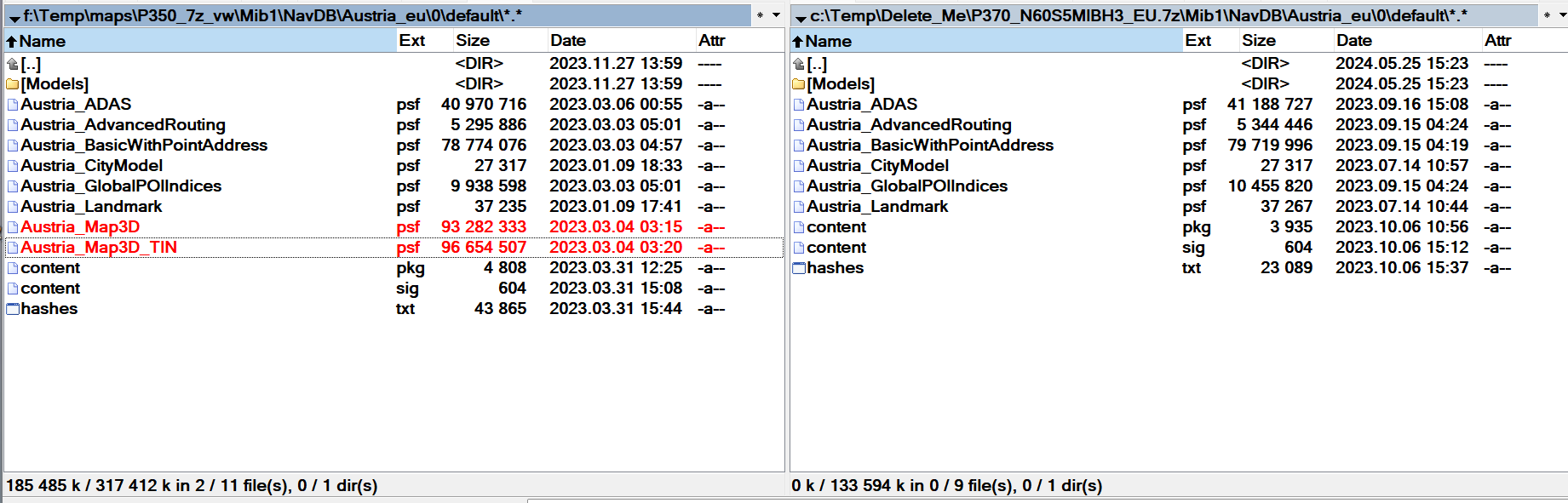Sort right pane by Date column

(1353, 41)
